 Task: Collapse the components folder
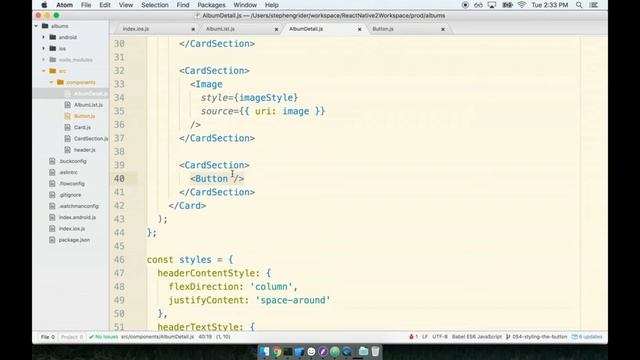click(51, 82)
